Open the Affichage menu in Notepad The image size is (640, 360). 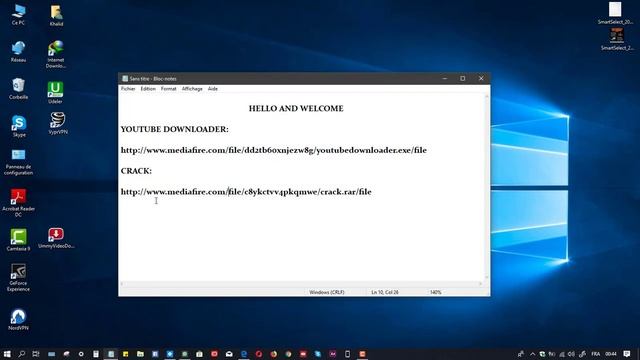(192, 89)
